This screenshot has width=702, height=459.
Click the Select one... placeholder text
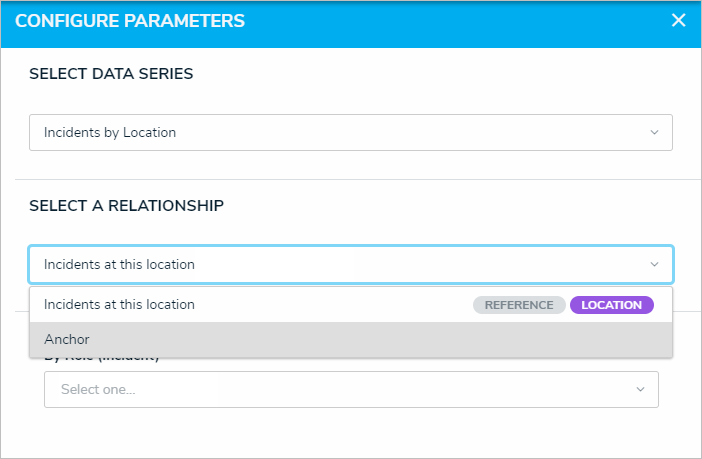[x=98, y=389]
